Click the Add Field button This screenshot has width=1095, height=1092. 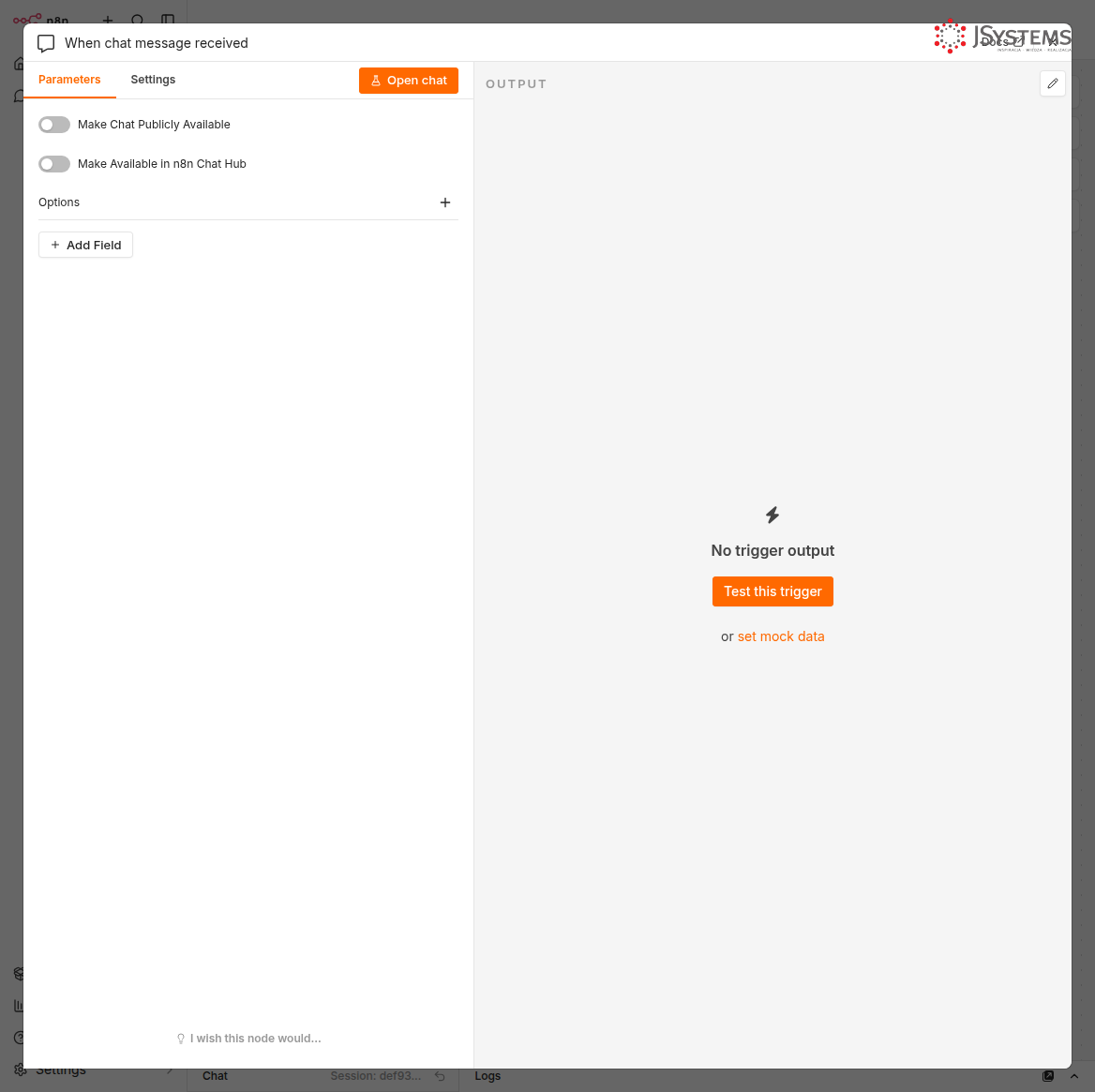point(85,245)
